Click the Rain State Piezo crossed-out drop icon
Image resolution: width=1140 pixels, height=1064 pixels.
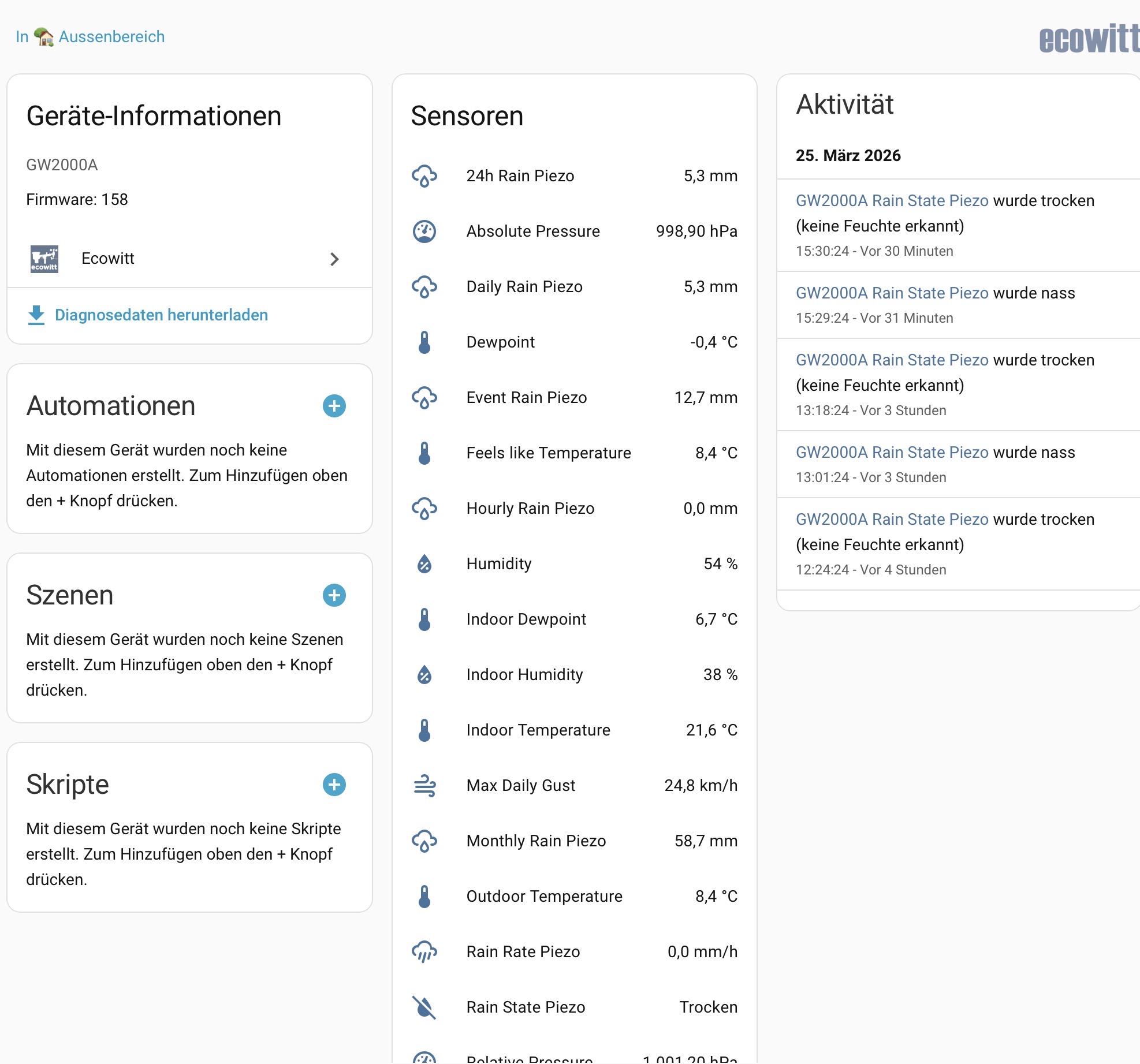coord(424,1007)
